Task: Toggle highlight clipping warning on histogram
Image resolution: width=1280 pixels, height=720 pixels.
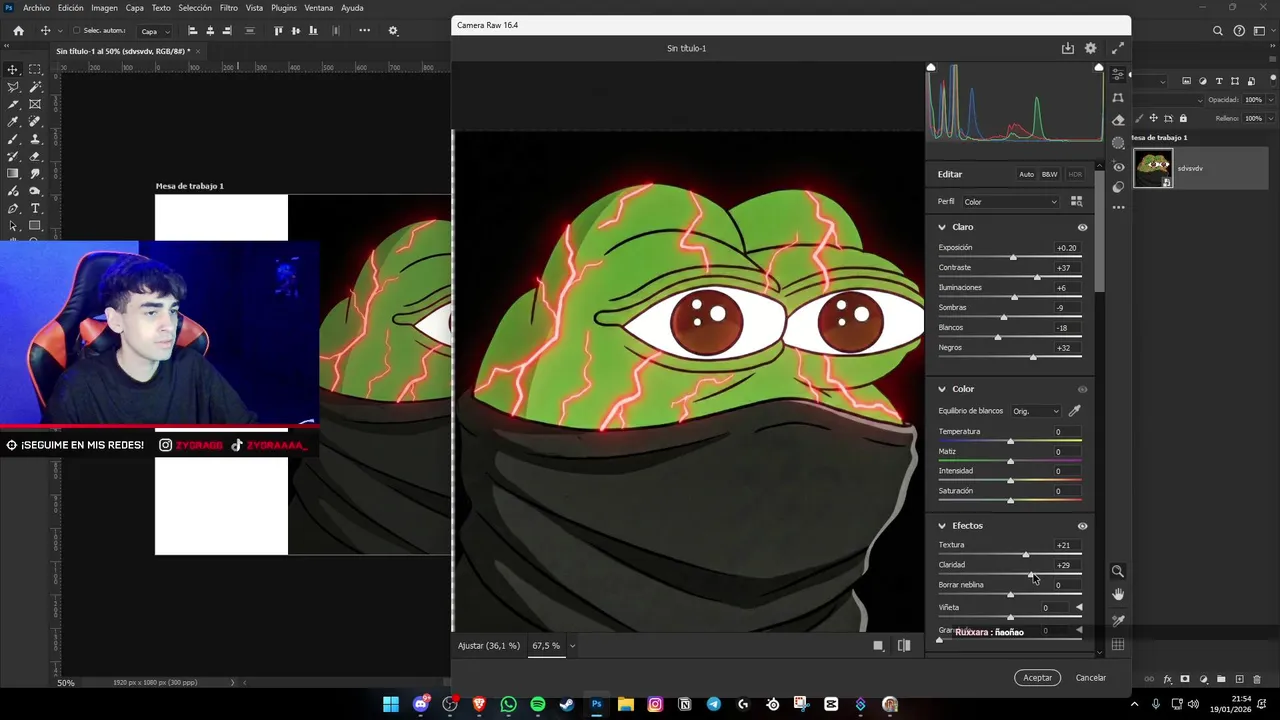Action: pos(1099,68)
